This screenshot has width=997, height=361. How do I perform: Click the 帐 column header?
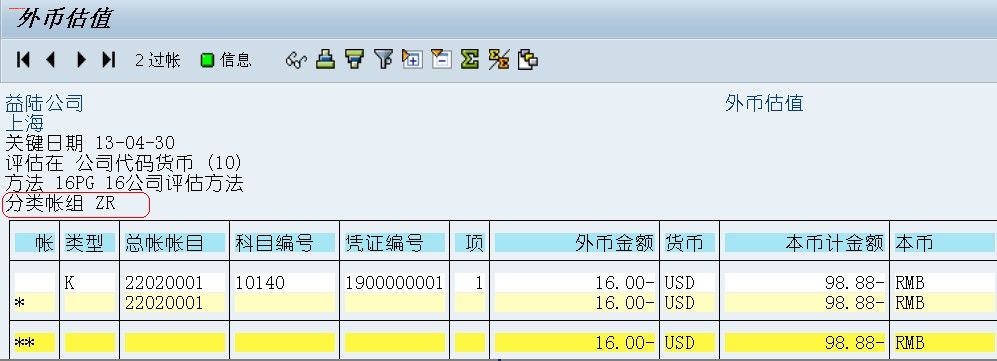34,243
